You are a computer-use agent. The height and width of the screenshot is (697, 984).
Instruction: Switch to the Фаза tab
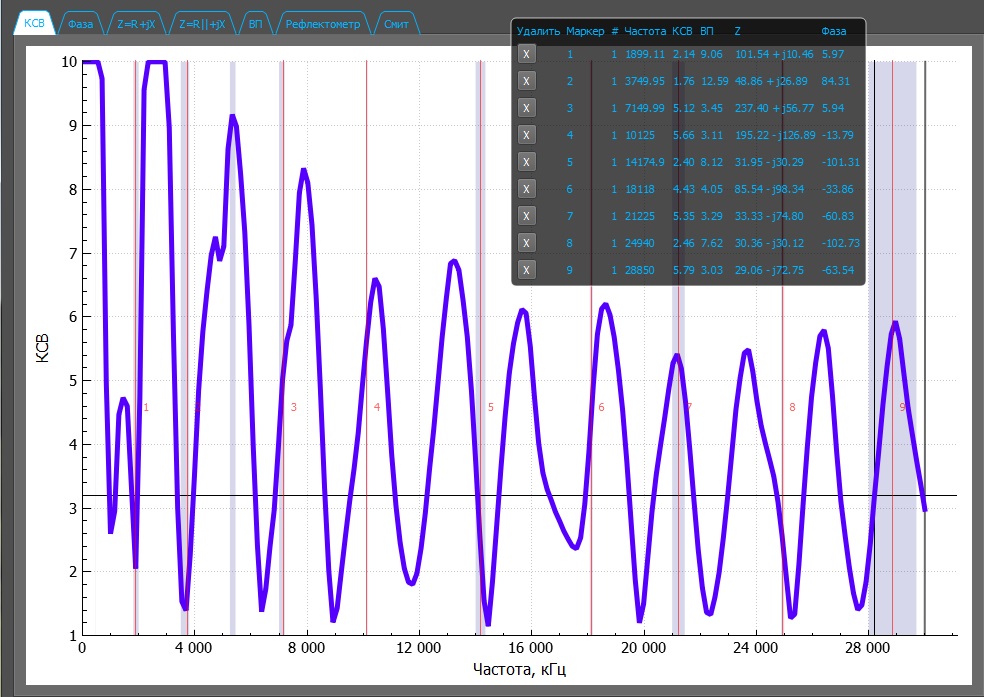[81, 22]
